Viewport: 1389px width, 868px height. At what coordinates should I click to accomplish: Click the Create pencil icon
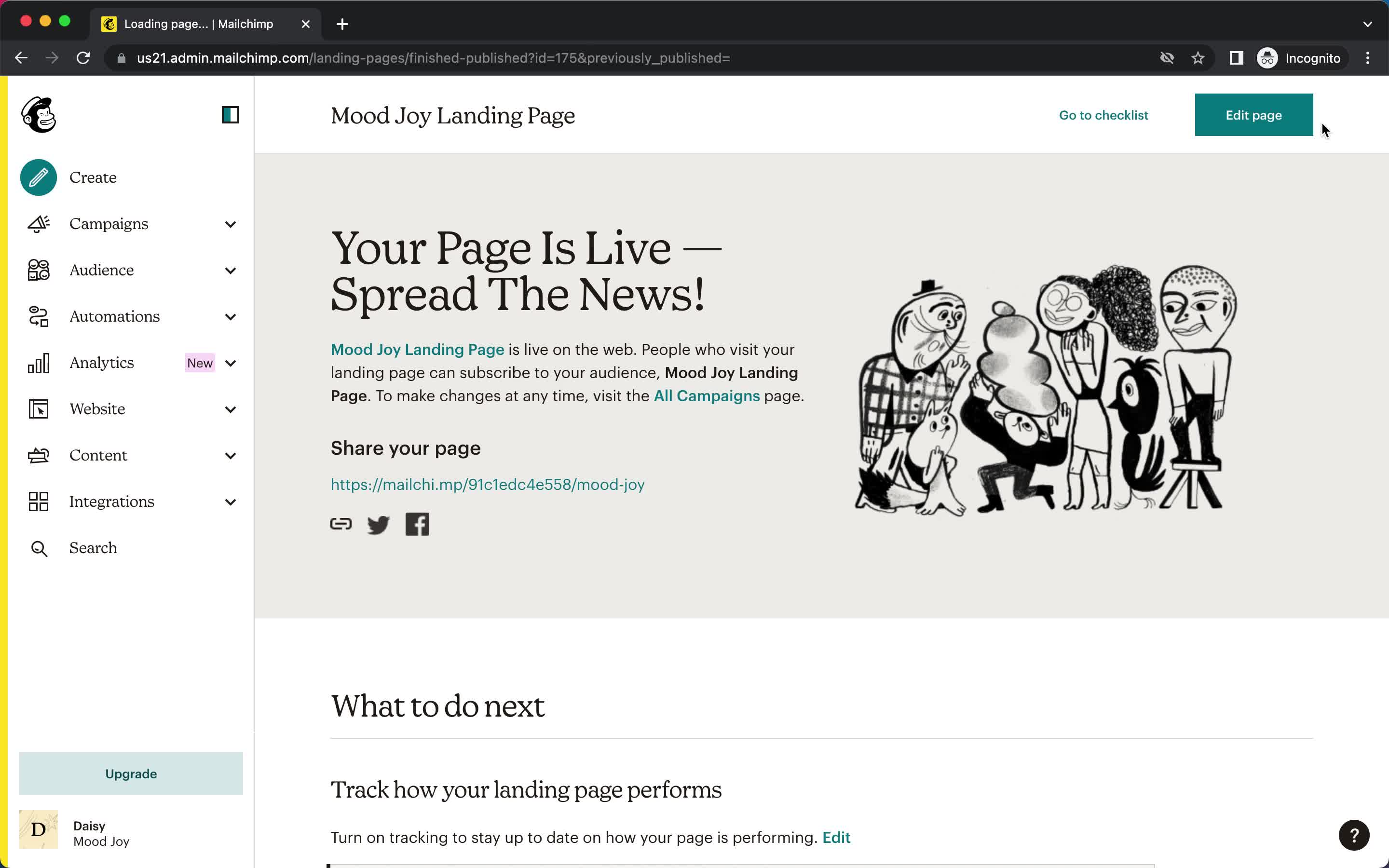37,178
